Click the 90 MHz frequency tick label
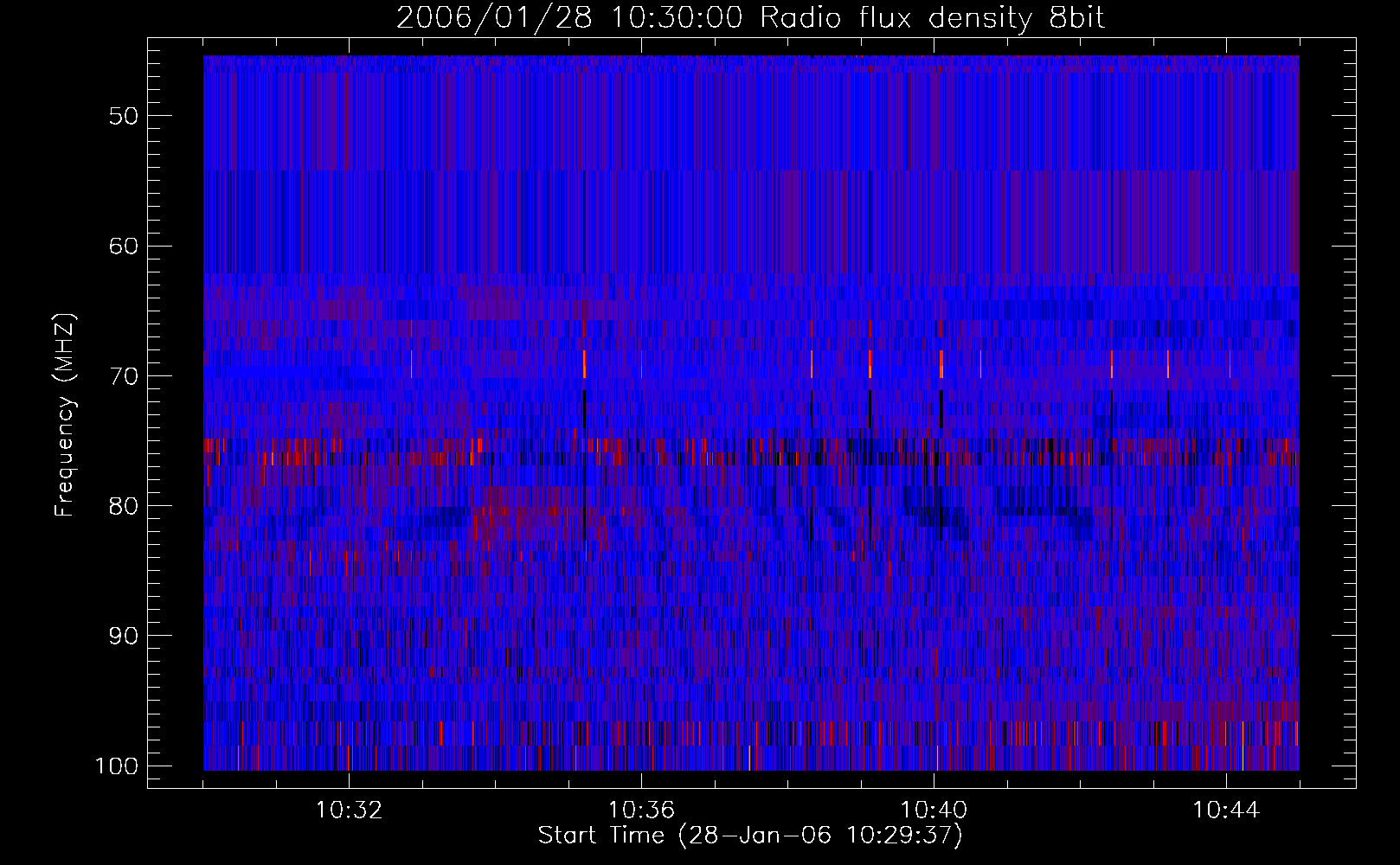 [123, 636]
